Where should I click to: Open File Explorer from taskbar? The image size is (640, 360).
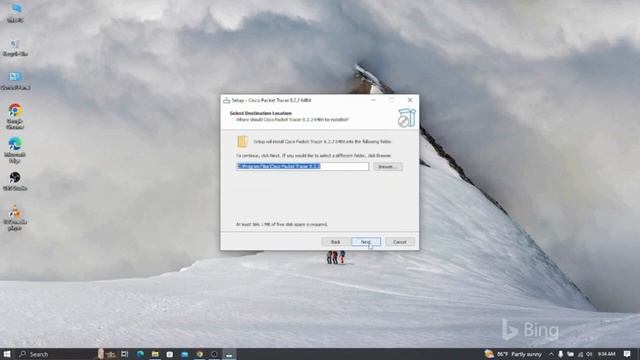tap(155, 354)
